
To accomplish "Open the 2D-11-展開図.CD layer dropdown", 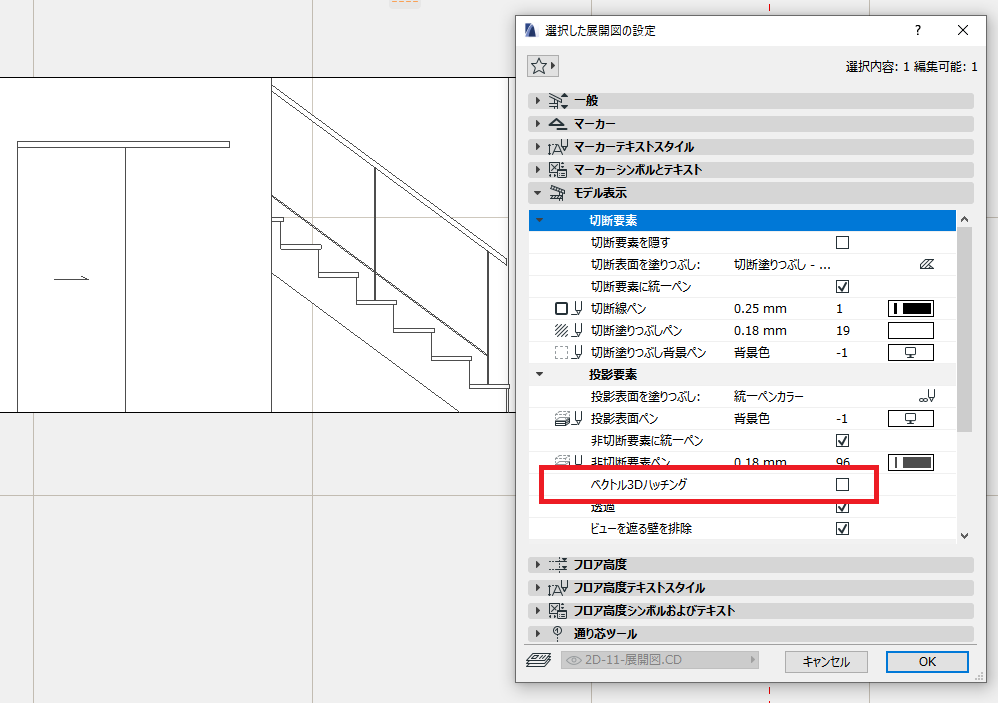I will 659,660.
